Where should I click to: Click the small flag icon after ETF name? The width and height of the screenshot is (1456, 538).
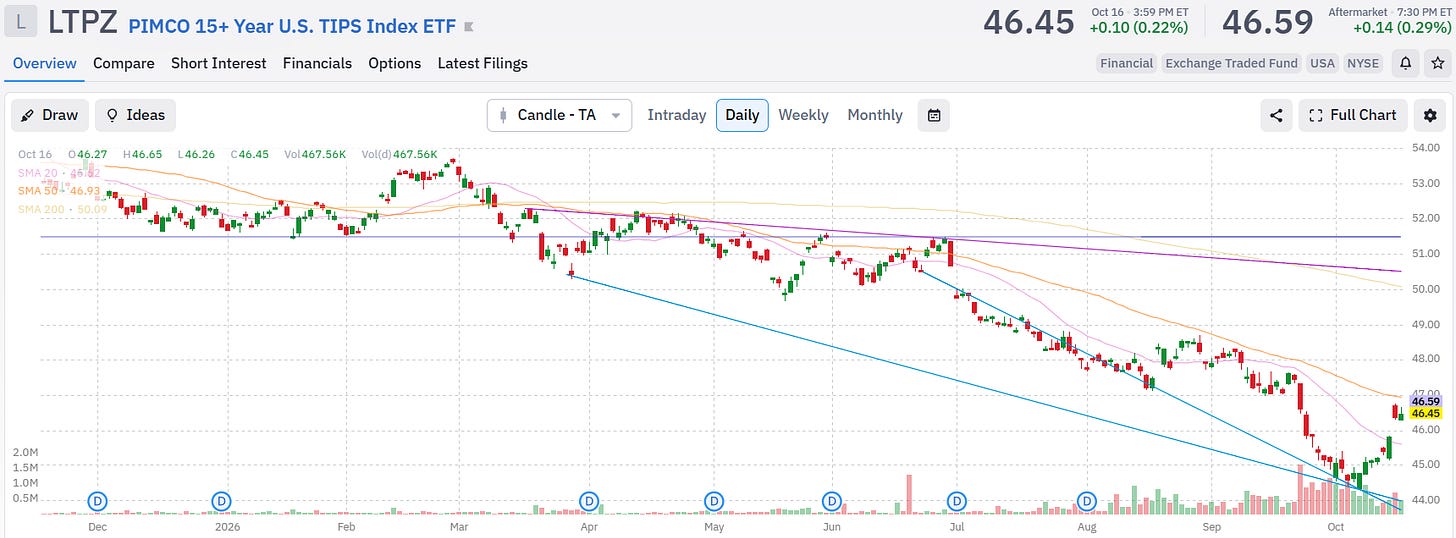(x=470, y=25)
